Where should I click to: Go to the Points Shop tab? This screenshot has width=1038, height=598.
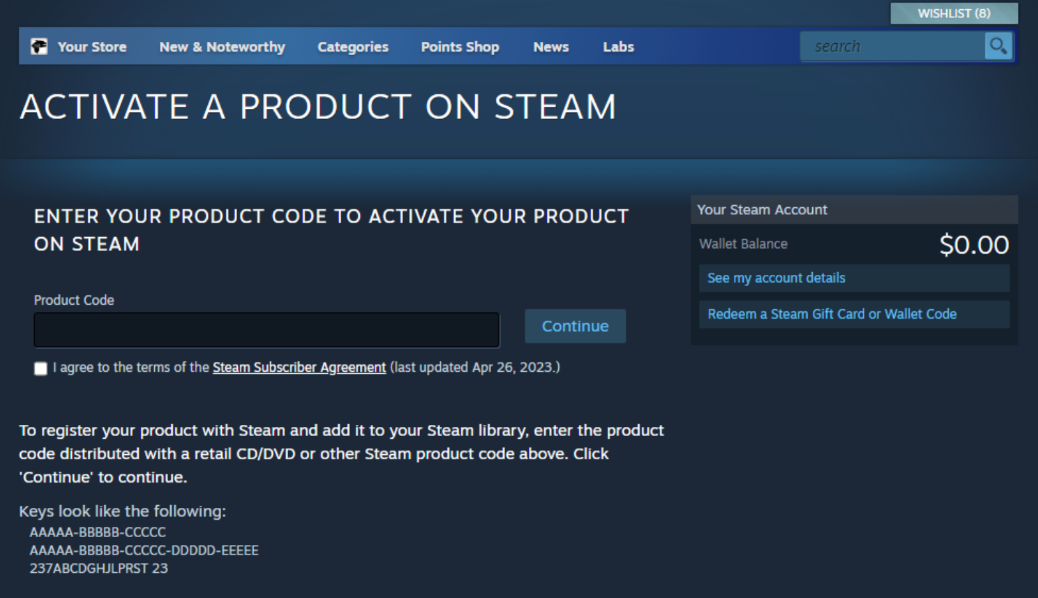460,47
